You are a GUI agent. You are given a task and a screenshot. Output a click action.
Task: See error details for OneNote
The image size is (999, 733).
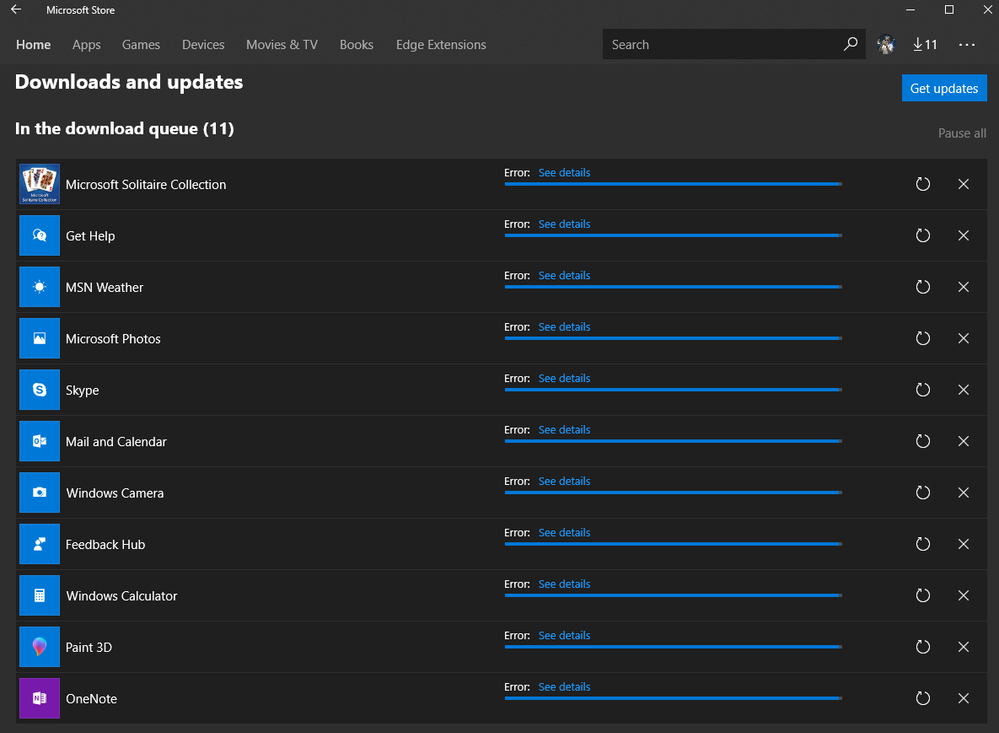coord(564,687)
